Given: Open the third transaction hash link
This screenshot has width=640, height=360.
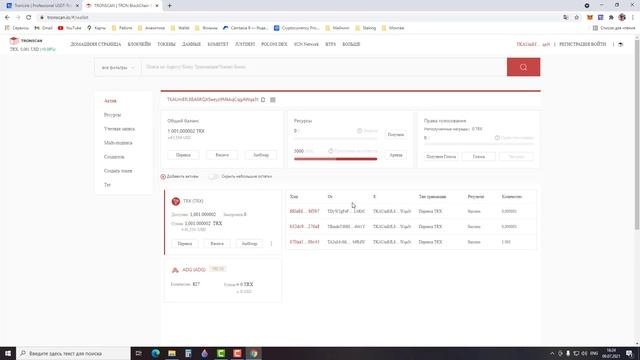Looking at the screenshot, I should click(x=304, y=242).
